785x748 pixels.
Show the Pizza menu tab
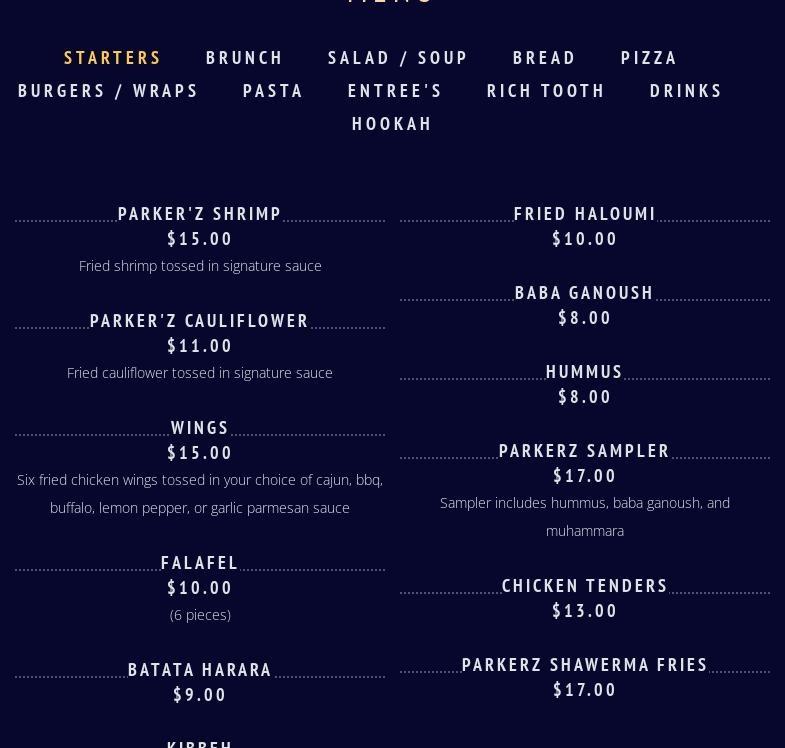click(x=649, y=58)
